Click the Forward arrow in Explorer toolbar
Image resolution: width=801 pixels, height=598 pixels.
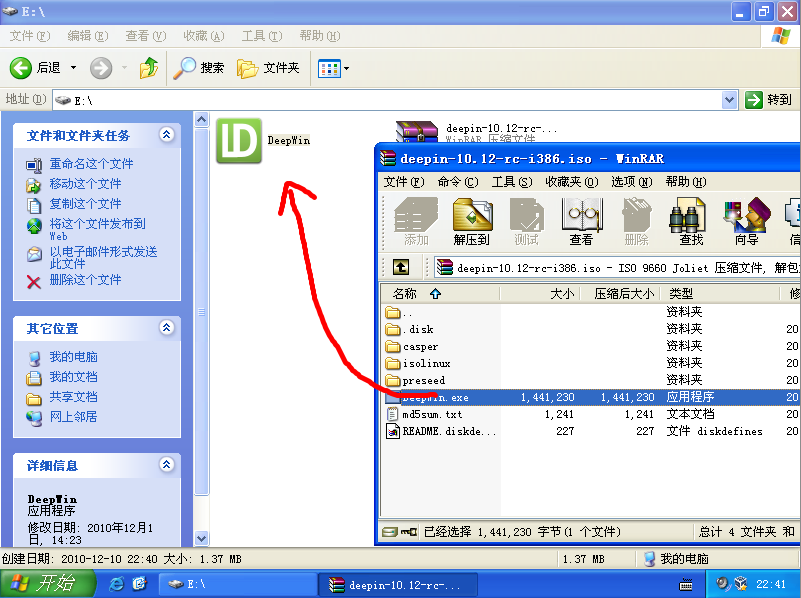[101, 67]
